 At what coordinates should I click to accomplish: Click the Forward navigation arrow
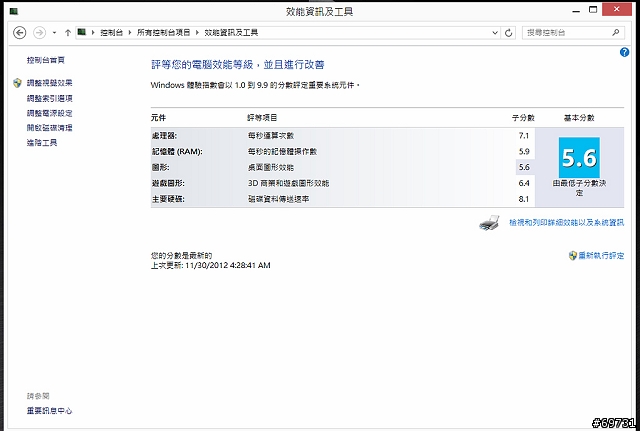click(39, 33)
